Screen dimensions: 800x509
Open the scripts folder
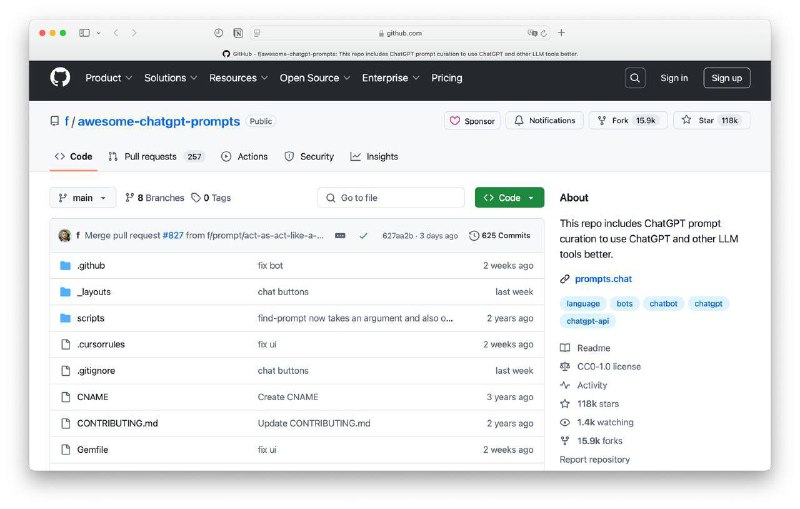[90, 318]
